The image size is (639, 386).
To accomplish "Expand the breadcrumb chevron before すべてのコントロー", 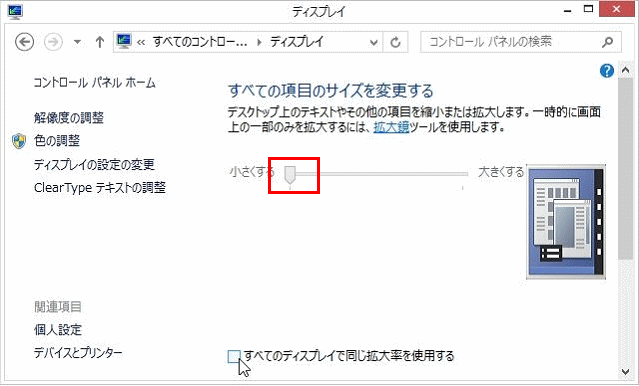I will coord(141,42).
